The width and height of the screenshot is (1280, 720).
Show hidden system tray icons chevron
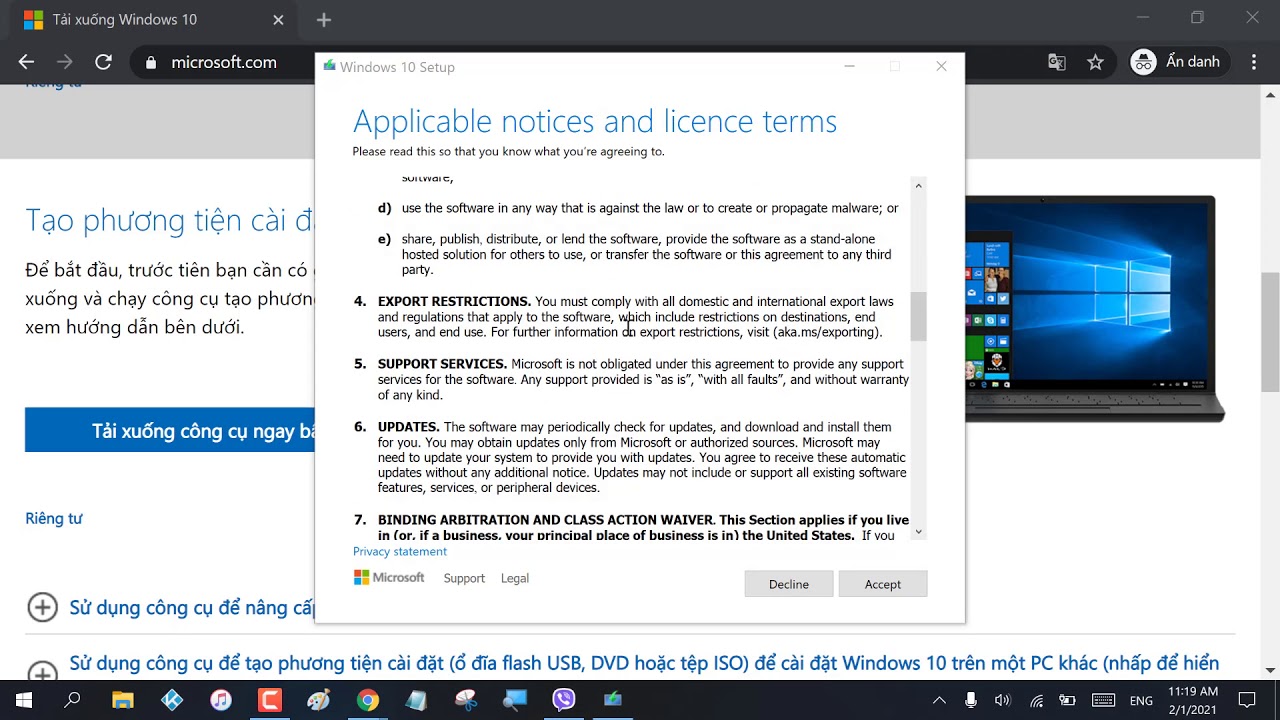click(x=939, y=700)
